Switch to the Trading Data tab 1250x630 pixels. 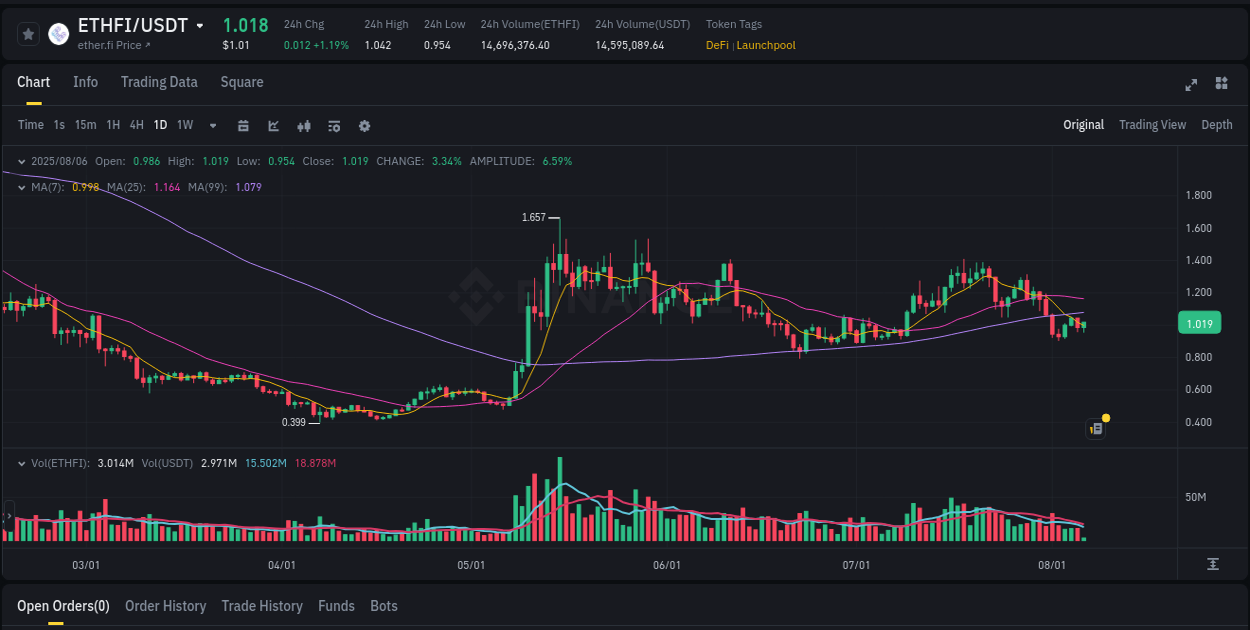(159, 82)
